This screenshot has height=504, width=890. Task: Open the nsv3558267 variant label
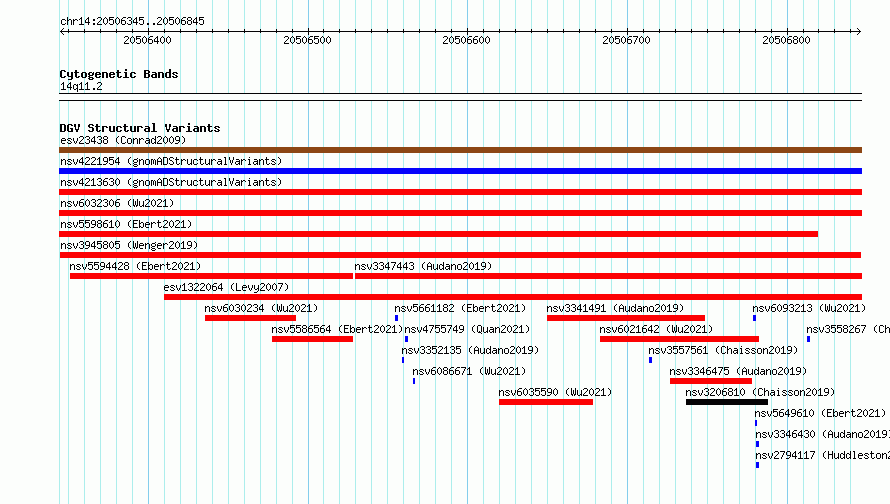point(848,329)
